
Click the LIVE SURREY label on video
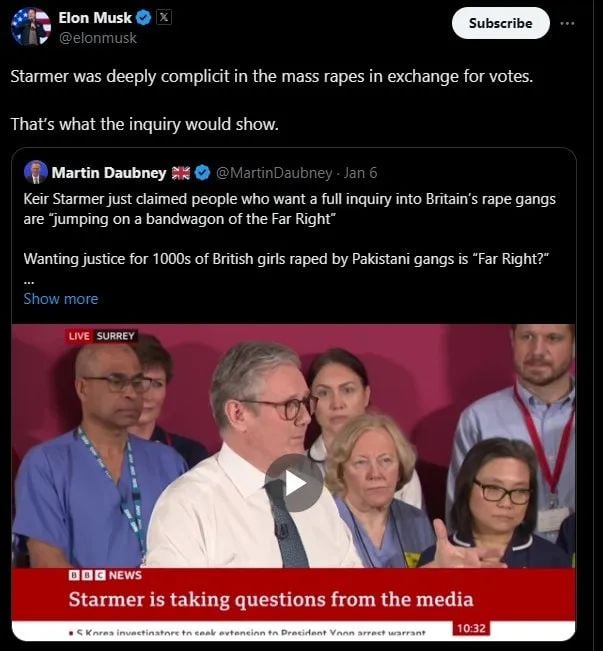[101, 336]
